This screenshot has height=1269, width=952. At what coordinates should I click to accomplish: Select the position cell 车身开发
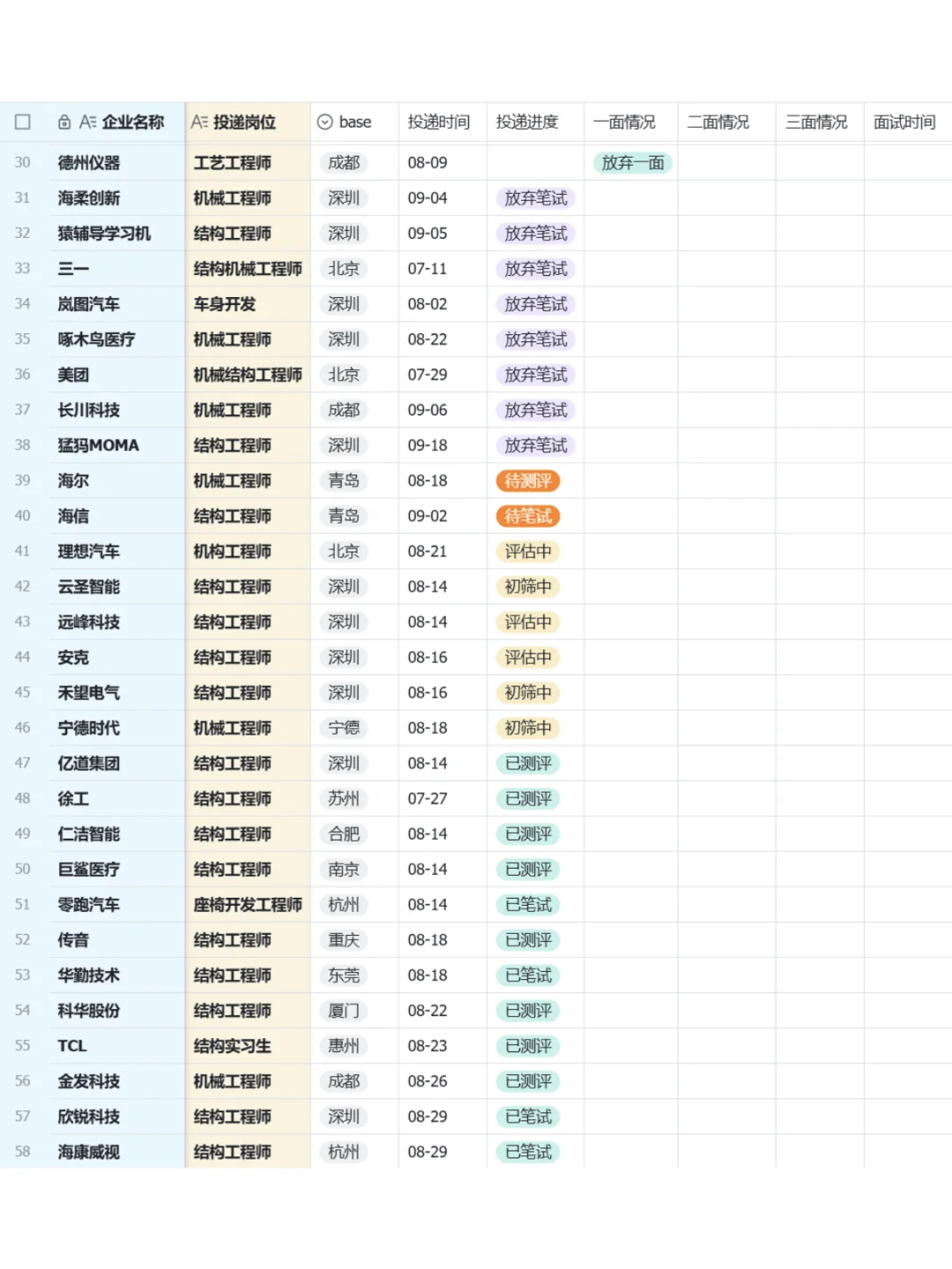(x=248, y=304)
